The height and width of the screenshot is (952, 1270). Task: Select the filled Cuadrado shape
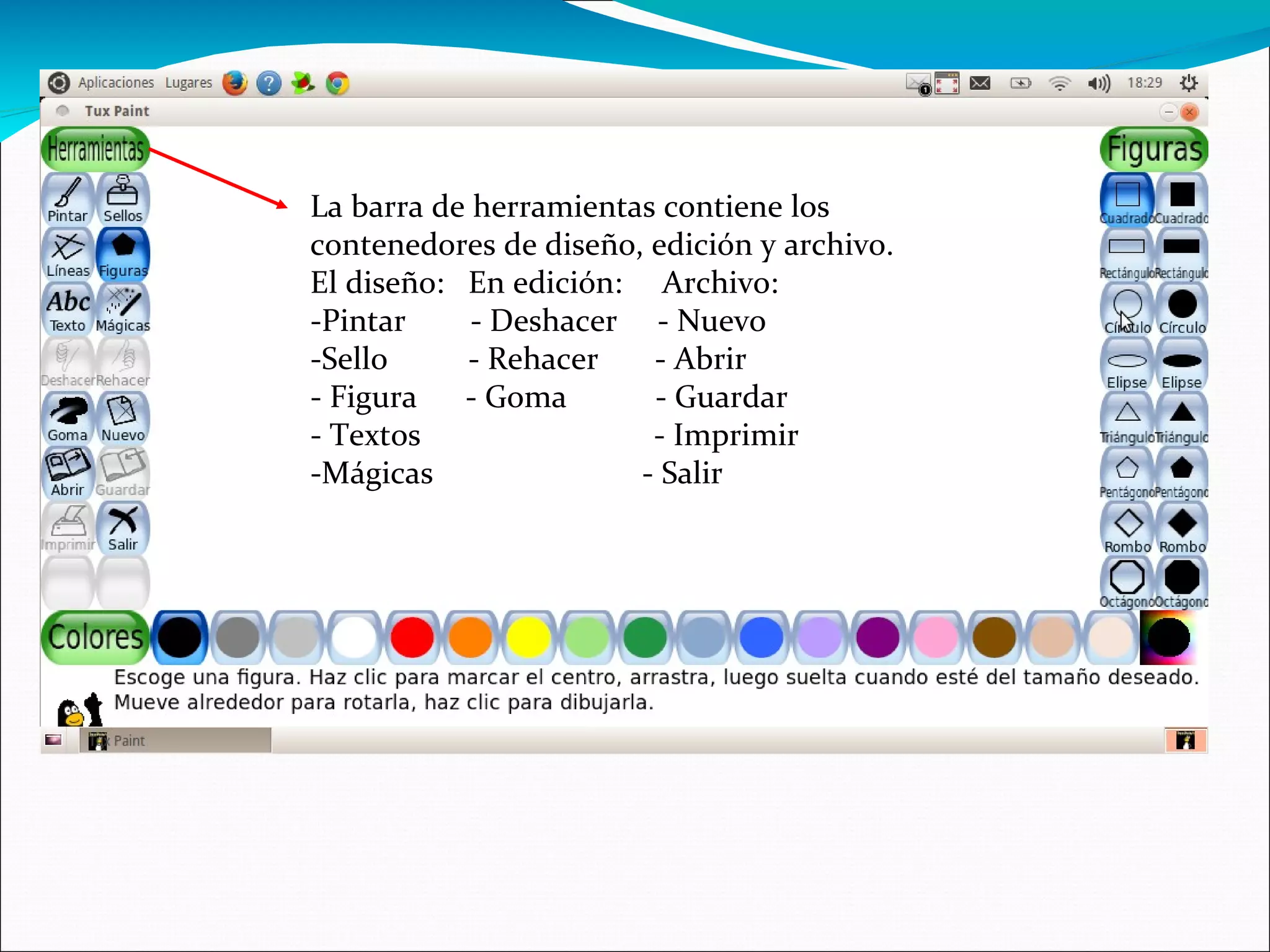[1181, 200]
